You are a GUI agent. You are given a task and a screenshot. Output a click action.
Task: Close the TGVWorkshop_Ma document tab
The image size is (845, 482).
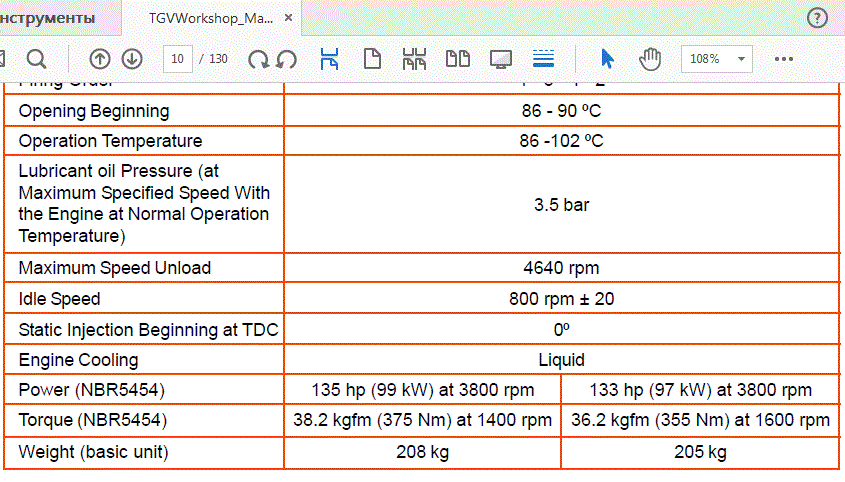click(x=289, y=18)
